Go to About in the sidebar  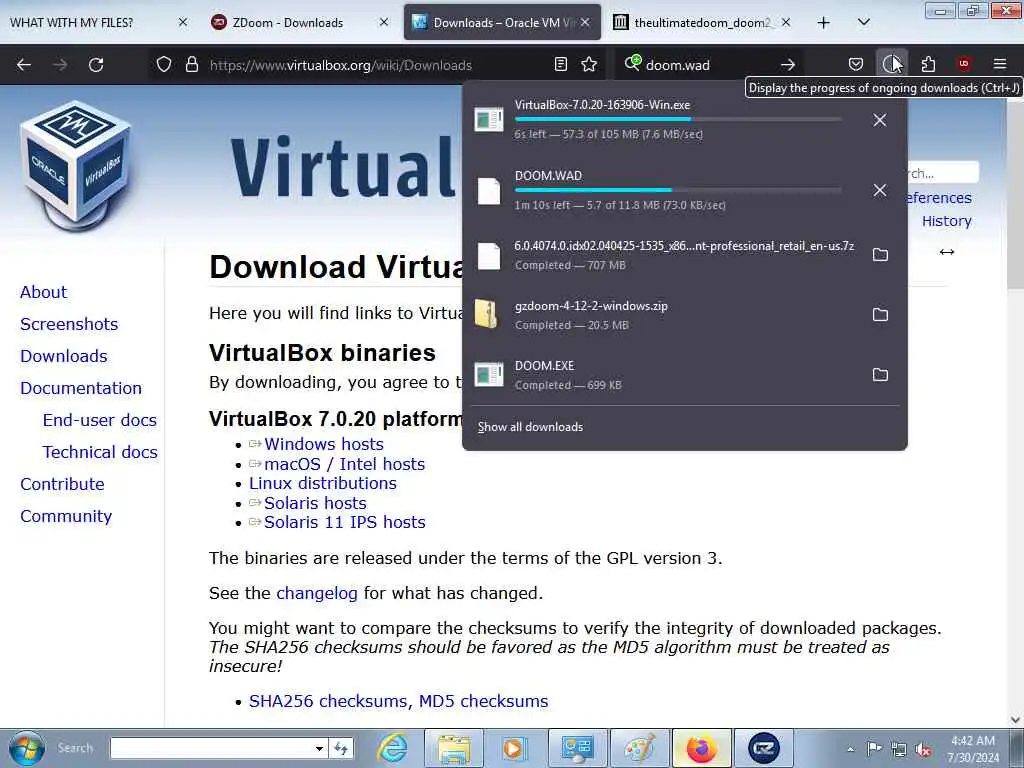pos(43,292)
